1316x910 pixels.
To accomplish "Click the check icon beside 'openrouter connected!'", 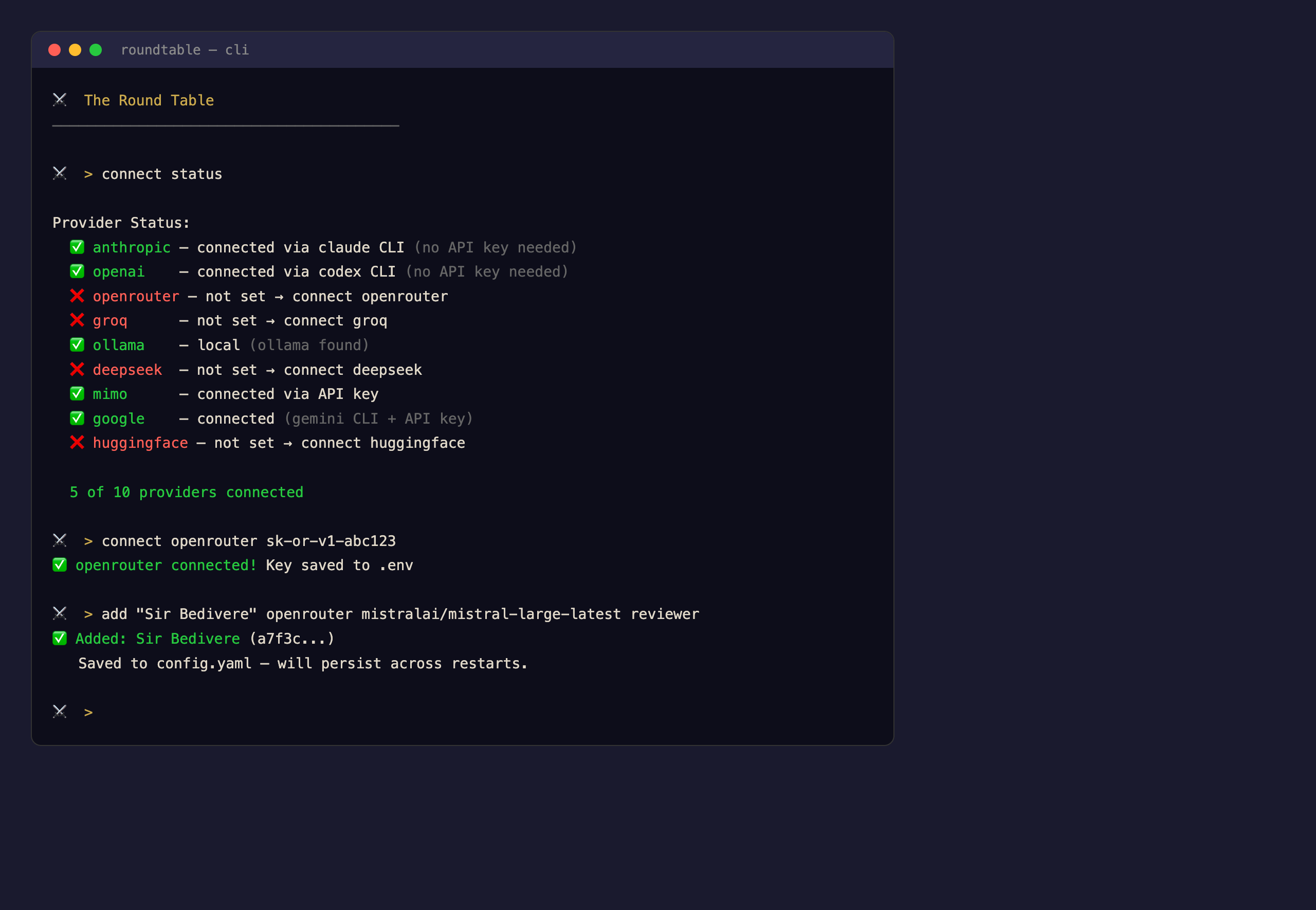I will point(60,565).
